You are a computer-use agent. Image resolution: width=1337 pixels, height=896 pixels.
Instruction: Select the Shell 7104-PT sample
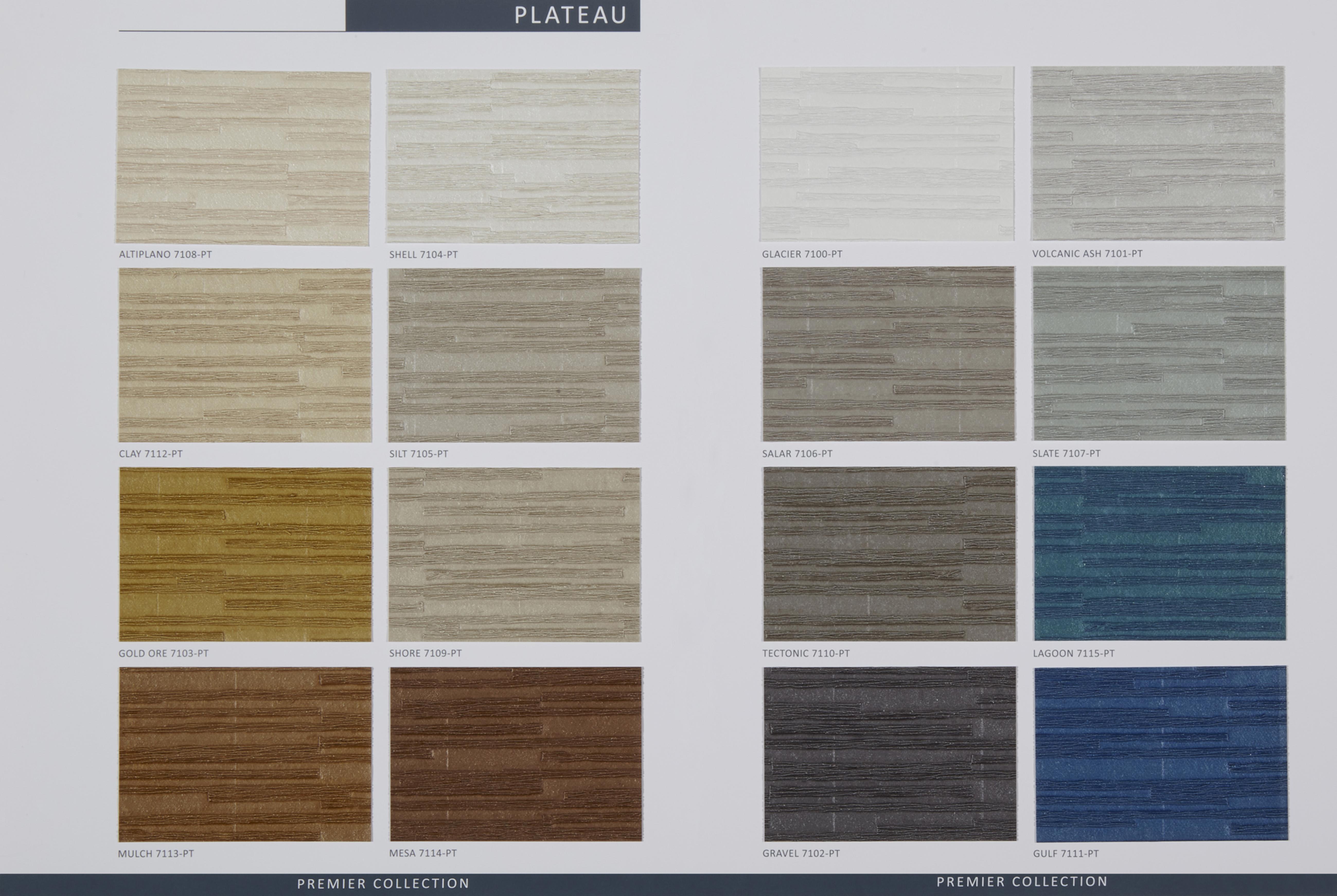point(513,156)
